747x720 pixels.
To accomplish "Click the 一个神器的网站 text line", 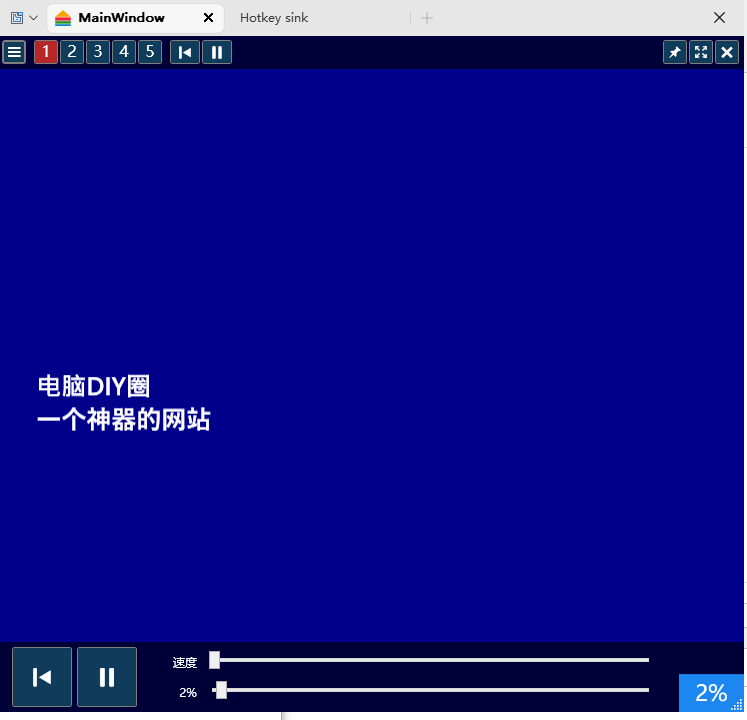I will point(124,419).
